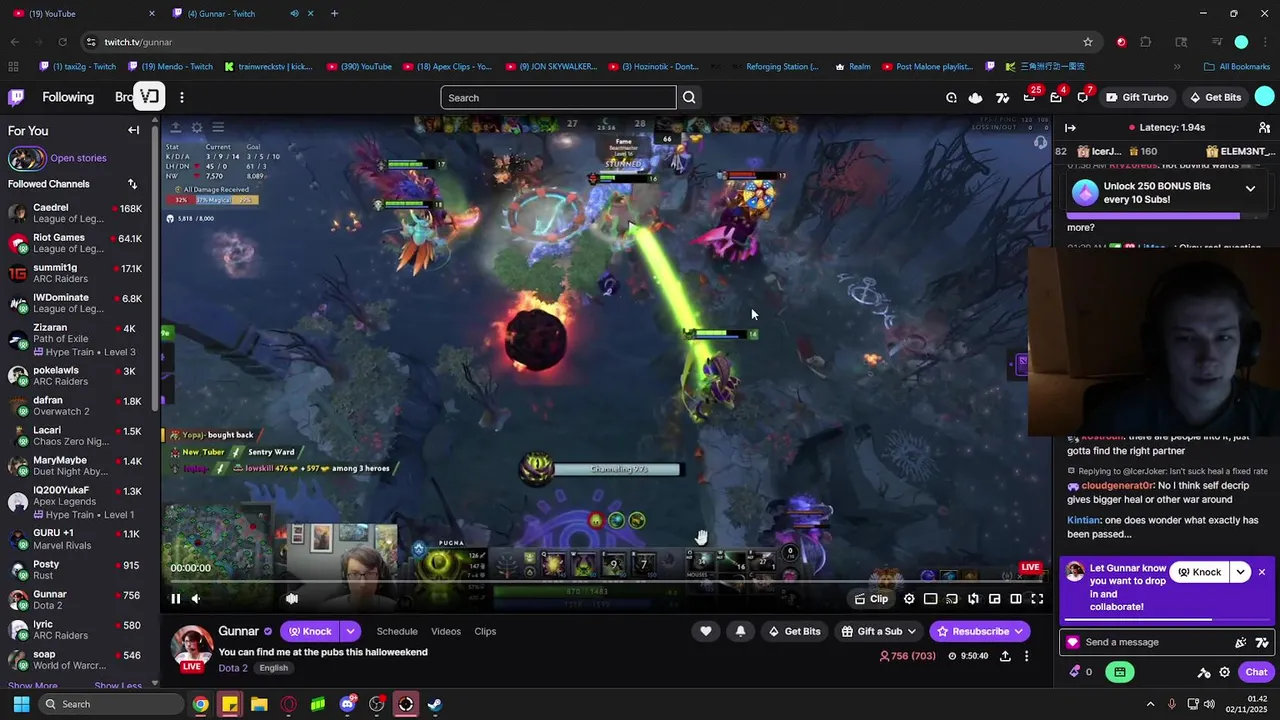Toggle notification bell for Gunnar
The image size is (1280, 720).
coord(740,631)
